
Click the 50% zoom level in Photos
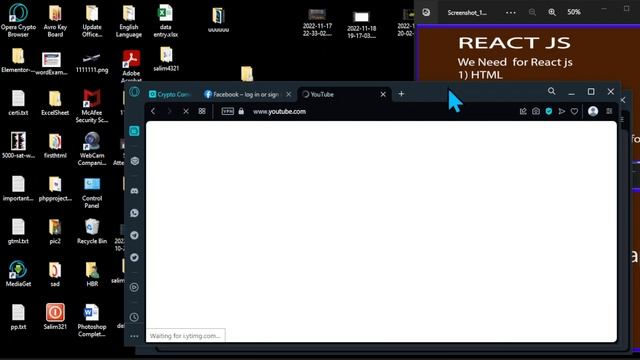pyautogui.click(x=574, y=12)
